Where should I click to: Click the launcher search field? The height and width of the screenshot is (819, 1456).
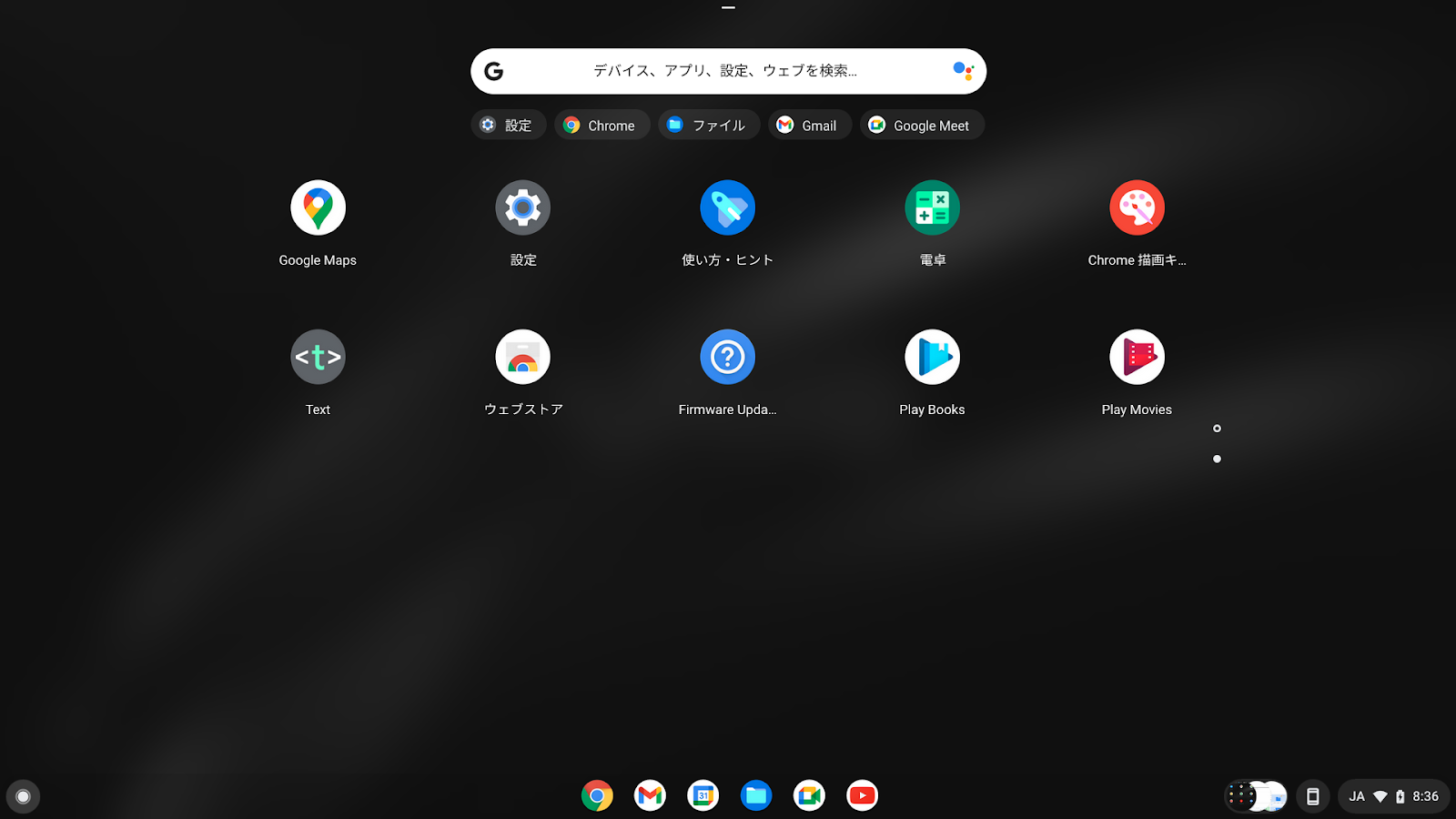pyautogui.click(x=728, y=71)
